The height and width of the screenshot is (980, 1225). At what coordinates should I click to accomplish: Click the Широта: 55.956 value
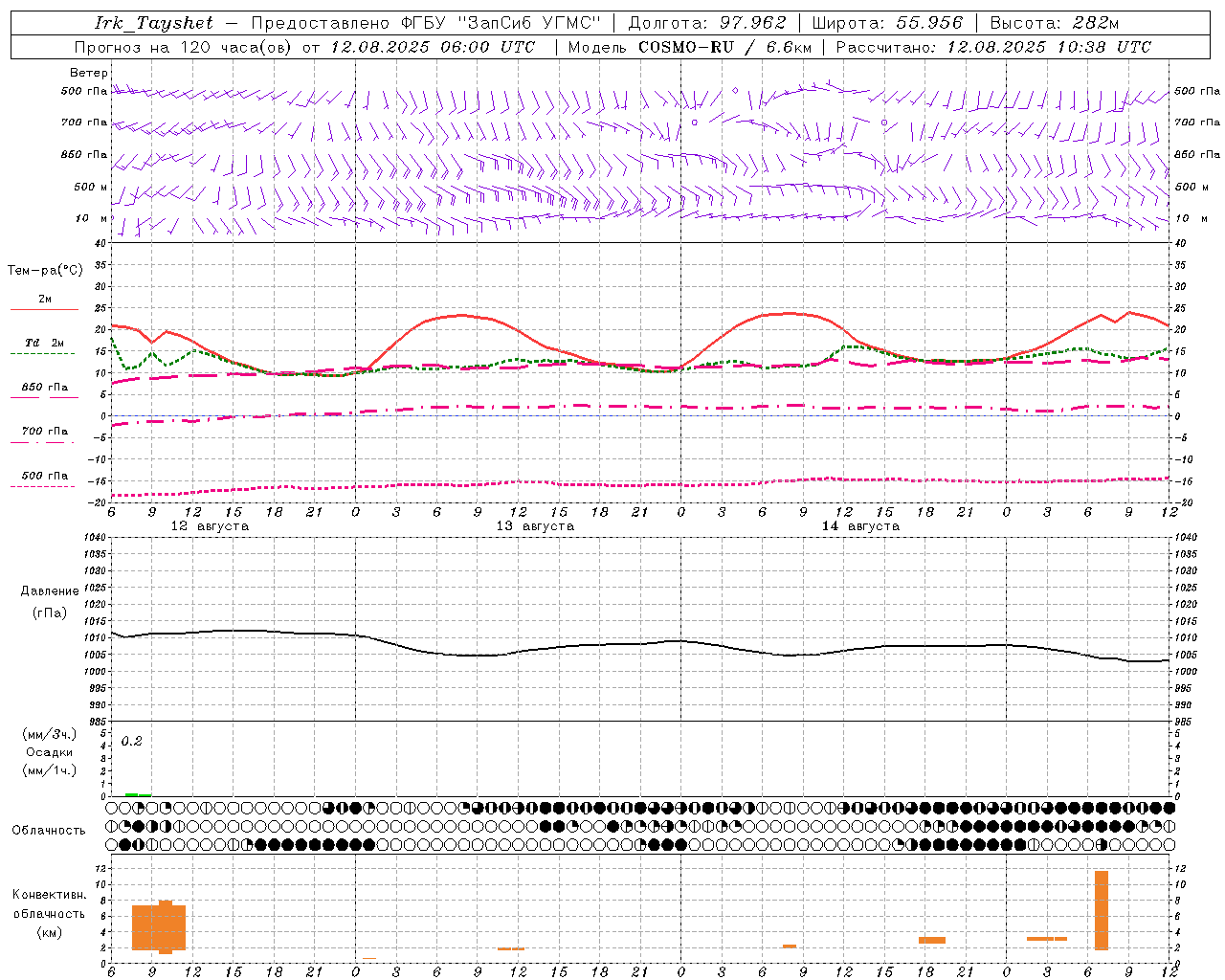click(x=887, y=23)
